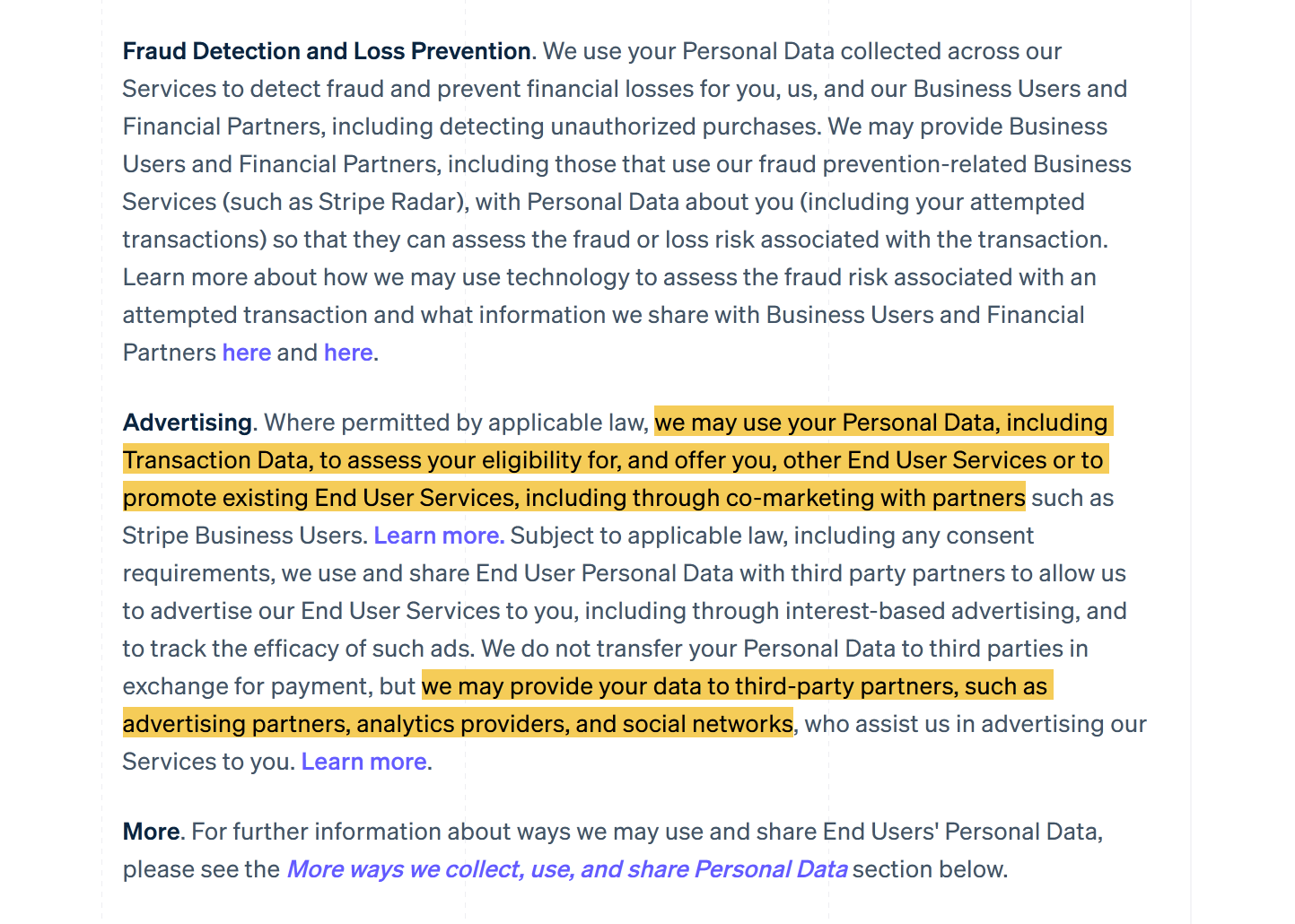This screenshot has height=924, width=1295.
Task: Follow "Learn more." link after Stripe Business Users
Action: click(x=439, y=536)
